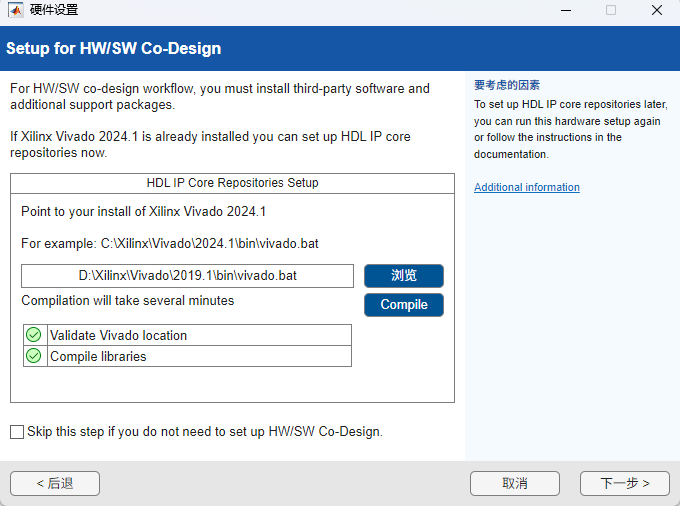
Task: Click the 要考虑的因素 heading
Action: pyautogui.click(x=507, y=85)
